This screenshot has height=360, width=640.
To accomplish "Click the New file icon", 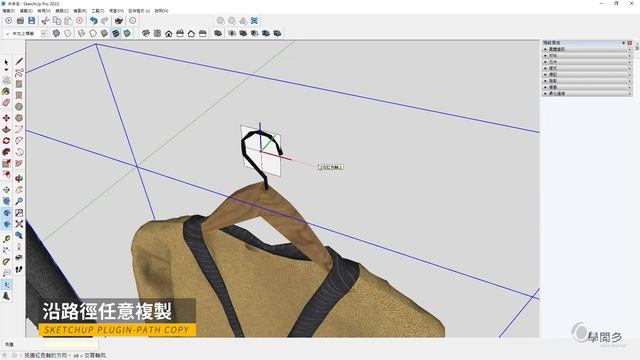I will pos(9,20).
